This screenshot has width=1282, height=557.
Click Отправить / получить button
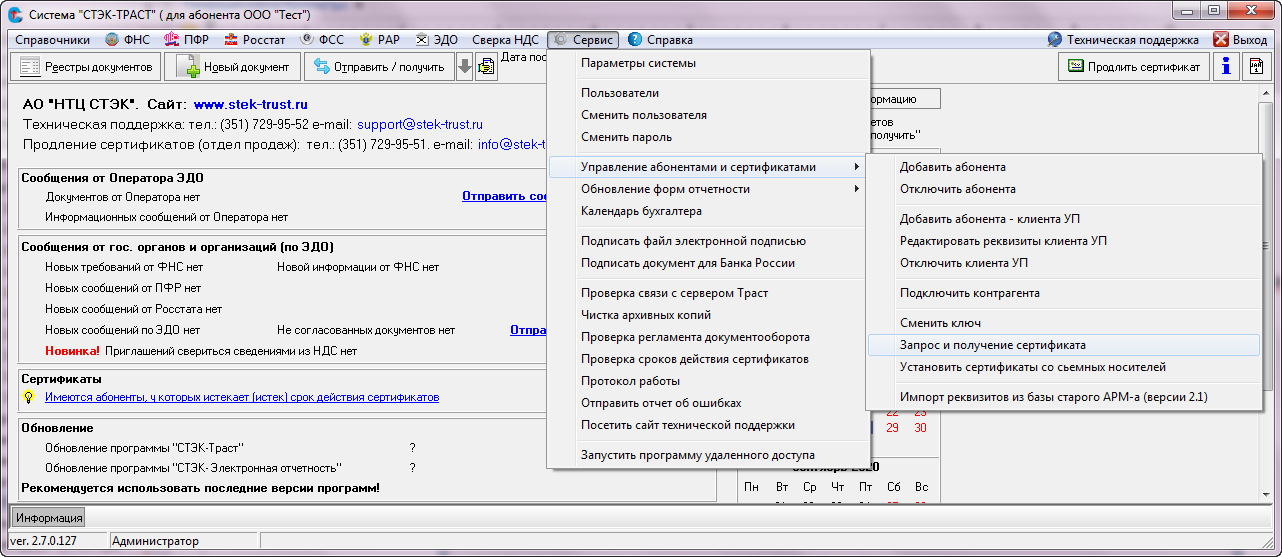click(379, 67)
